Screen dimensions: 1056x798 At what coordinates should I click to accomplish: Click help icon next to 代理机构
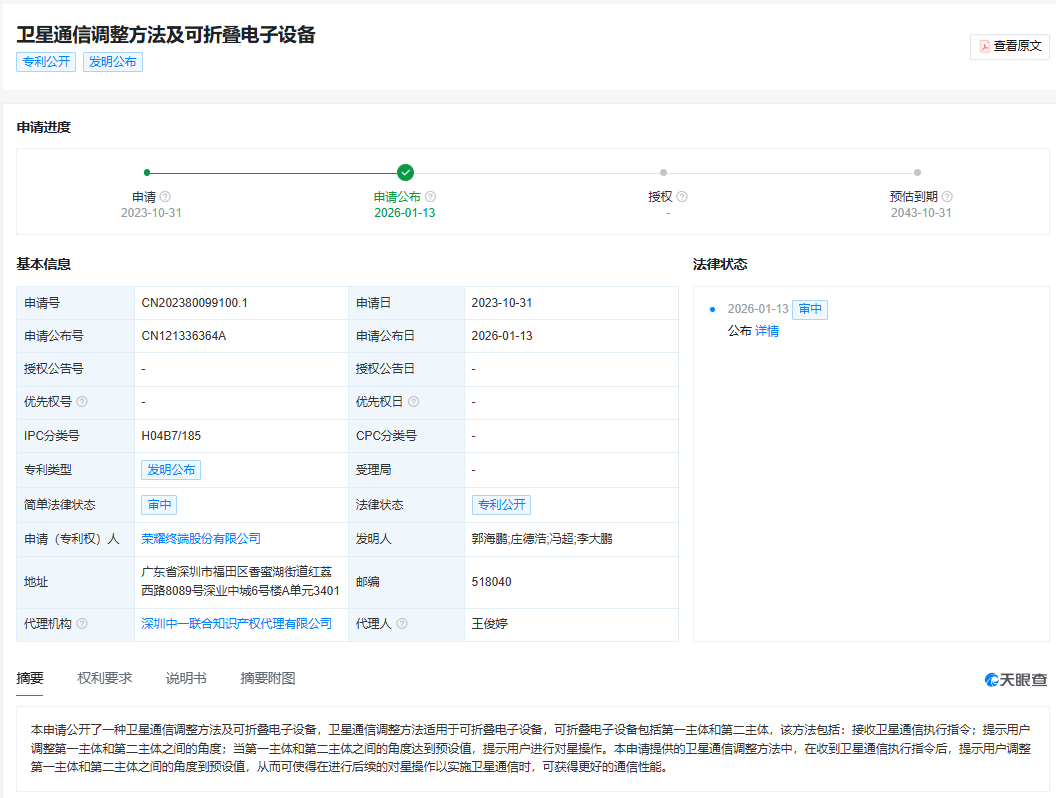point(82,624)
